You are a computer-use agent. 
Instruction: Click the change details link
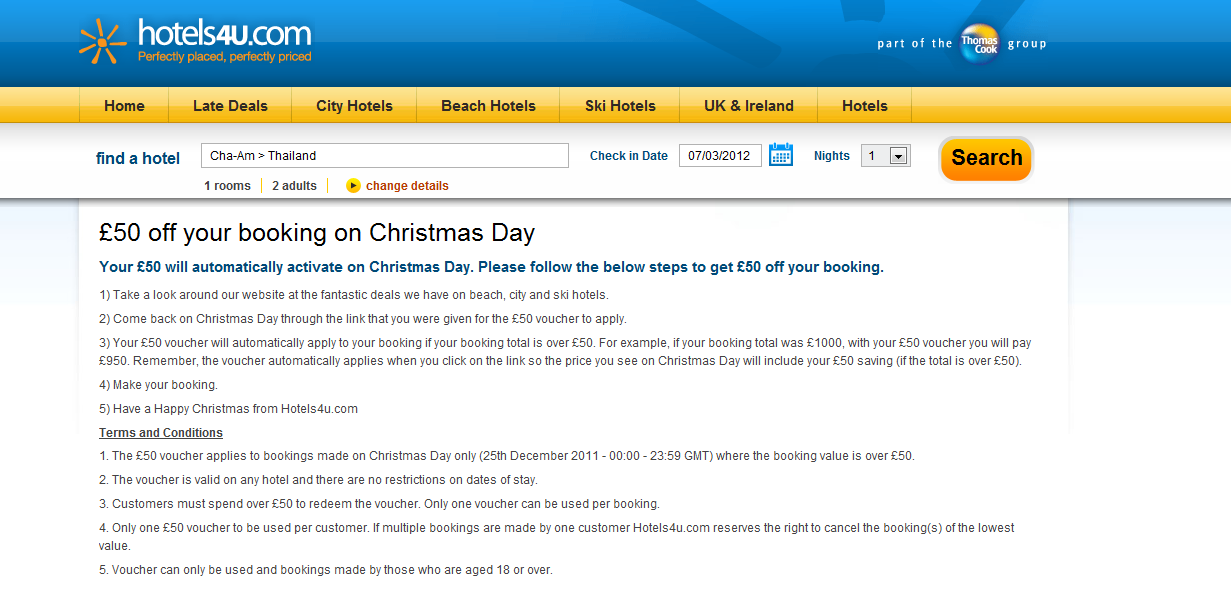click(407, 186)
